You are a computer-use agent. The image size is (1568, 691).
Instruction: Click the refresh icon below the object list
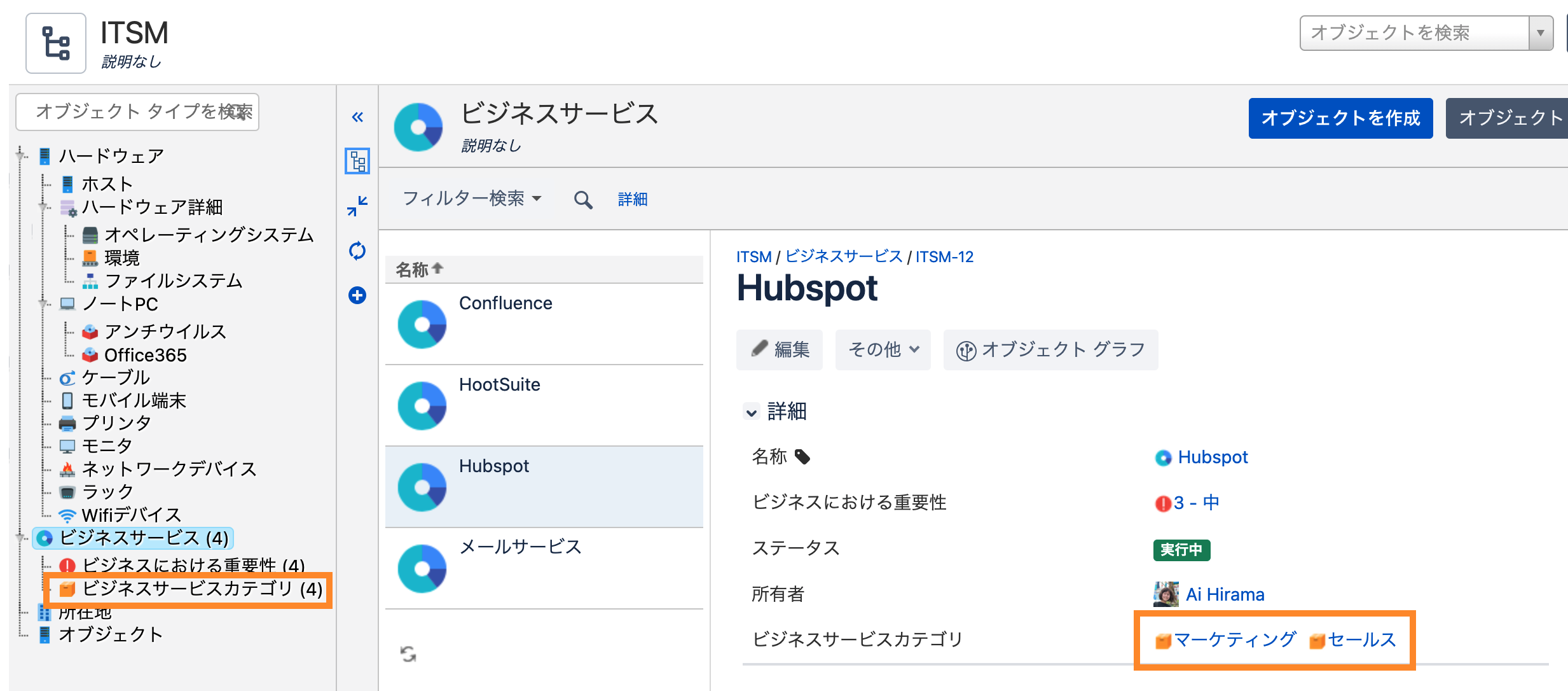pyautogui.click(x=408, y=653)
